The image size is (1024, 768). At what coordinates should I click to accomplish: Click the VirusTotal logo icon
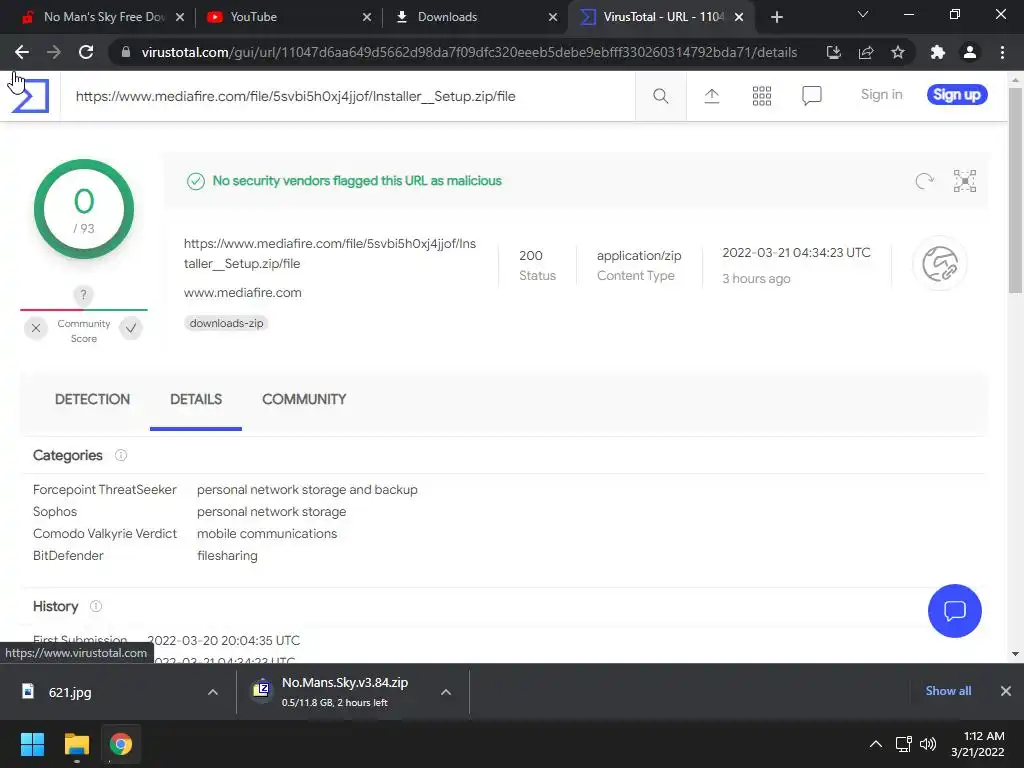pos(30,96)
